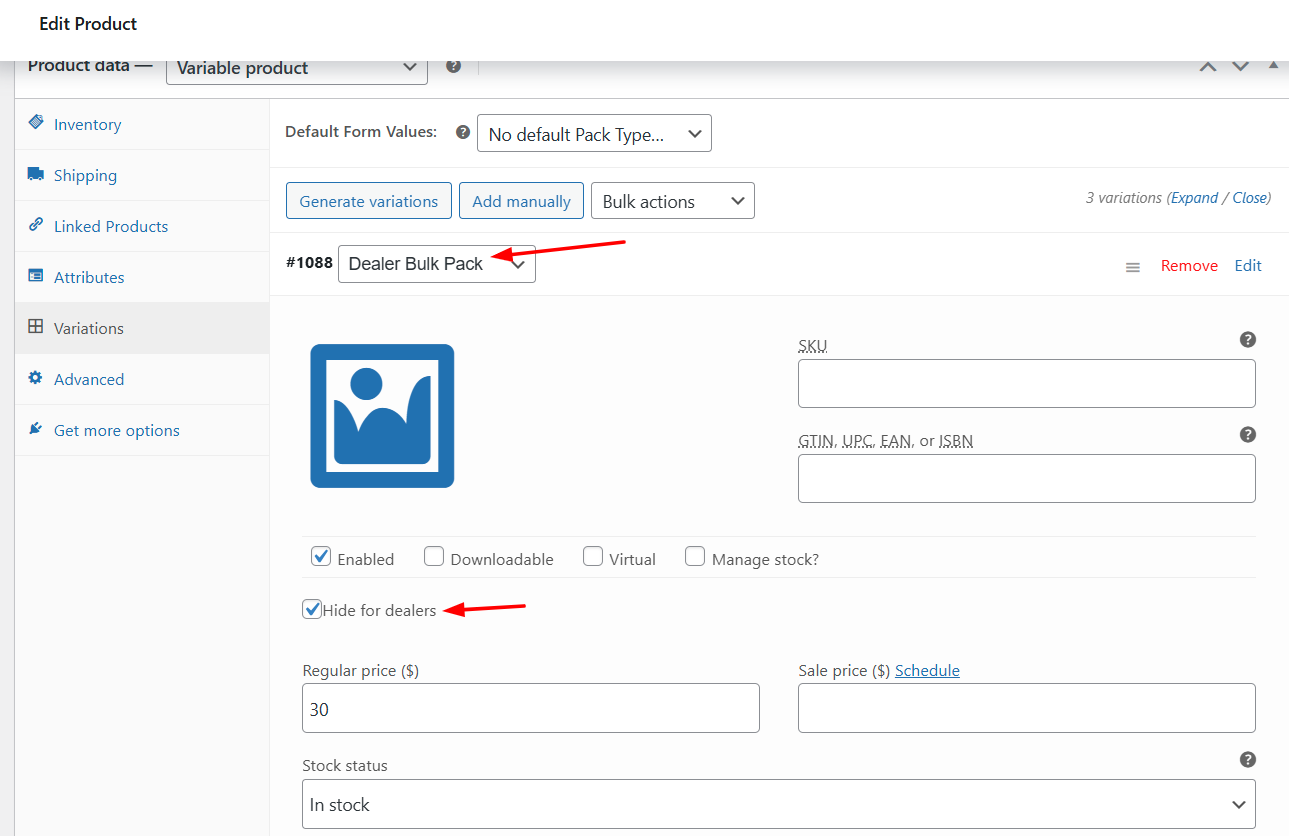Check the Virtual checkbox
Image resolution: width=1289 pixels, height=836 pixels.
[x=593, y=557]
